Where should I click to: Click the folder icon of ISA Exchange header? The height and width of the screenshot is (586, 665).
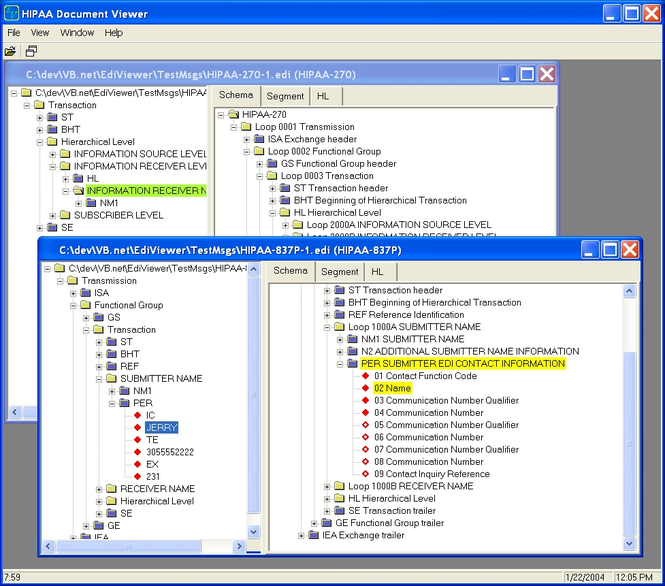point(260,139)
